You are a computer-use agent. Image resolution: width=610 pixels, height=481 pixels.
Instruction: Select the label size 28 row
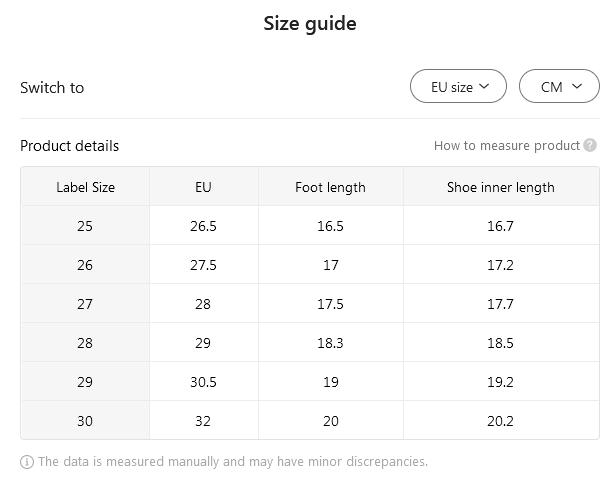pyautogui.click(x=85, y=343)
